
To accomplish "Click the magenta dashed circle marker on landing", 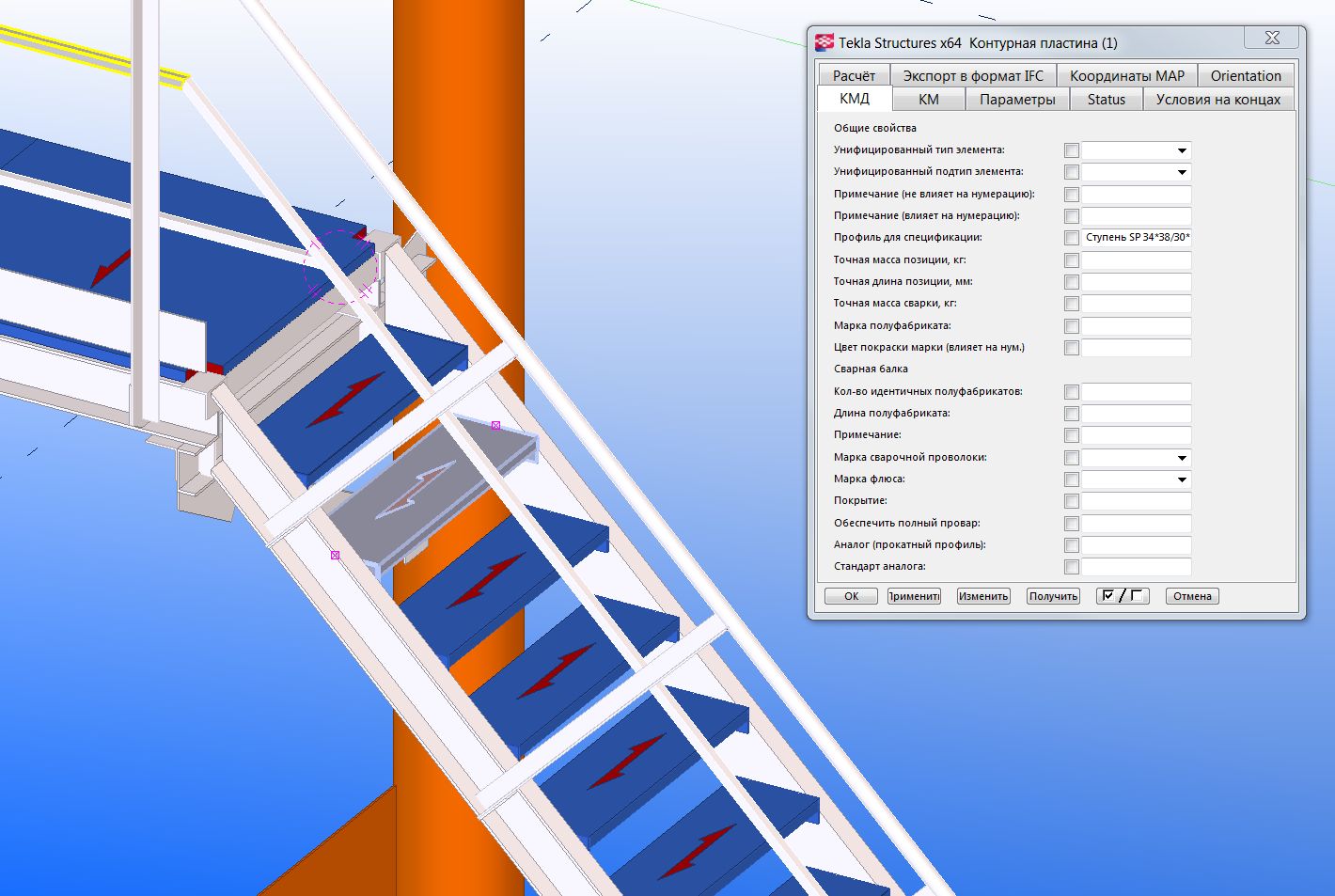I will (341, 268).
